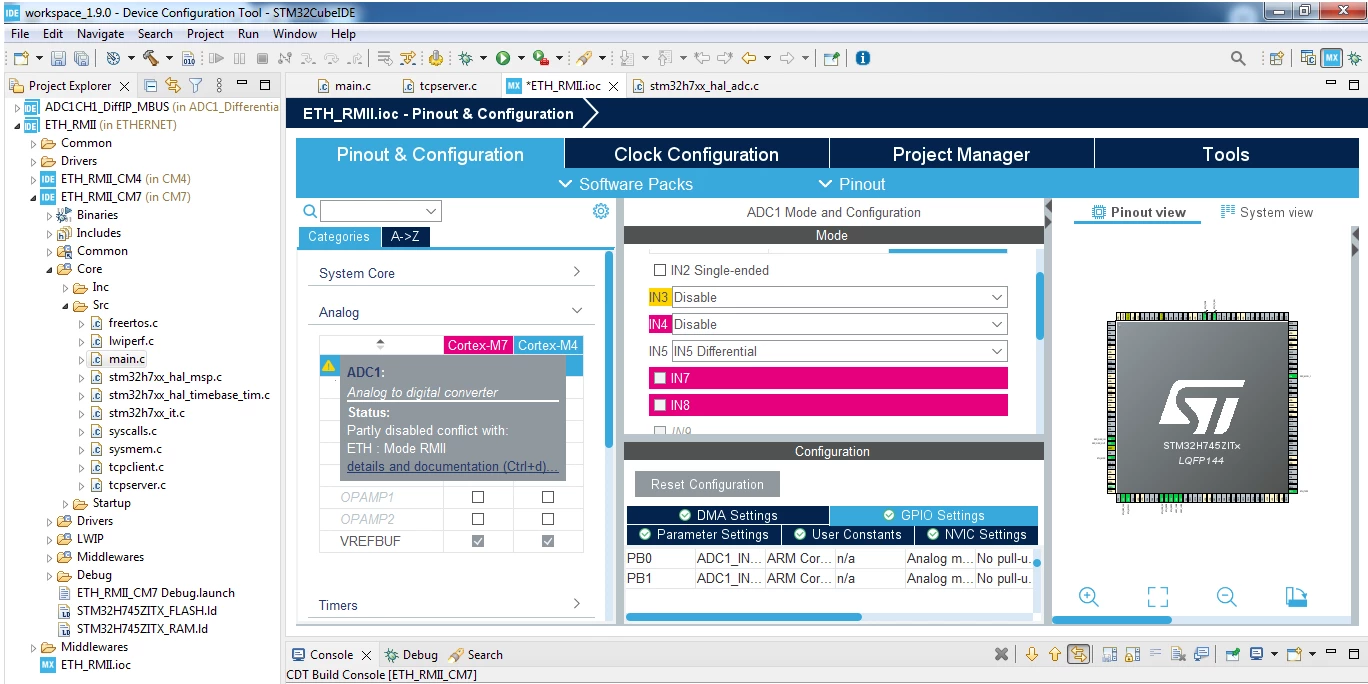Image resolution: width=1368 pixels, height=684 pixels.
Task: Click the gear settings icon in Categories panel
Action: (x=600, y=211)
